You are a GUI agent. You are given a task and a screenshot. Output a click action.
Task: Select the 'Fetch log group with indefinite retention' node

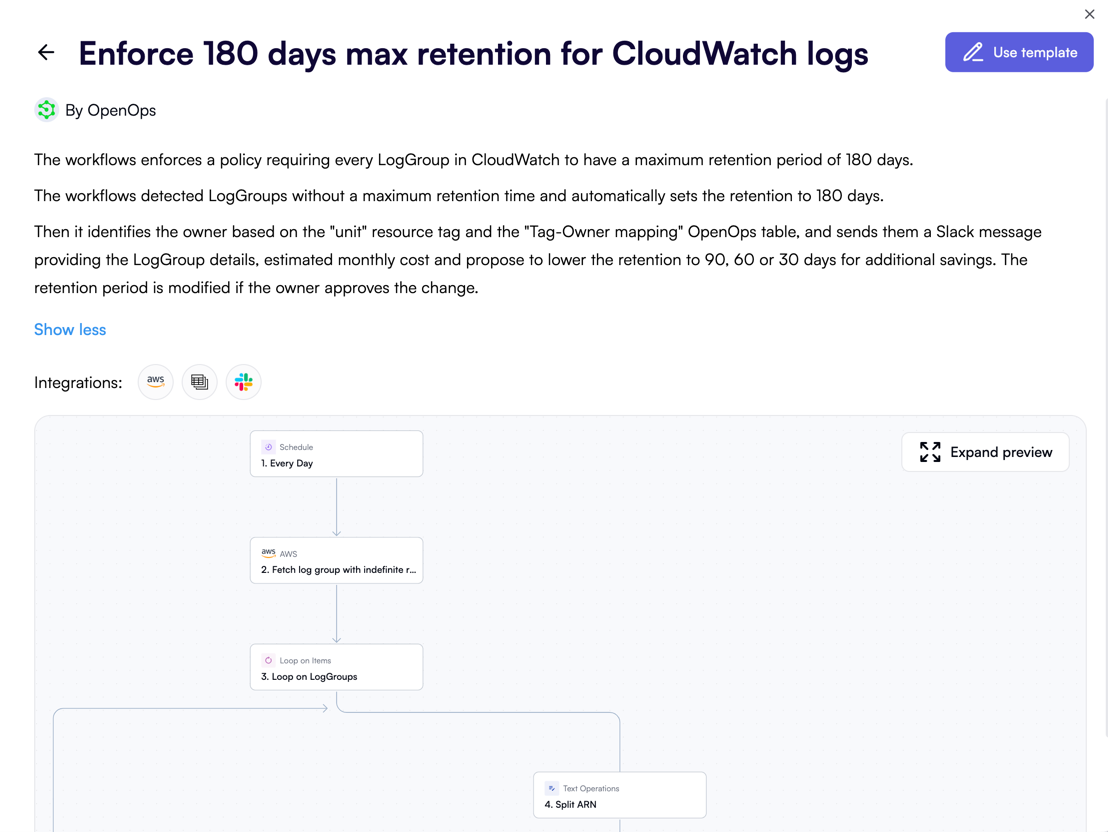pyautogui.click(x=336, y=561)
